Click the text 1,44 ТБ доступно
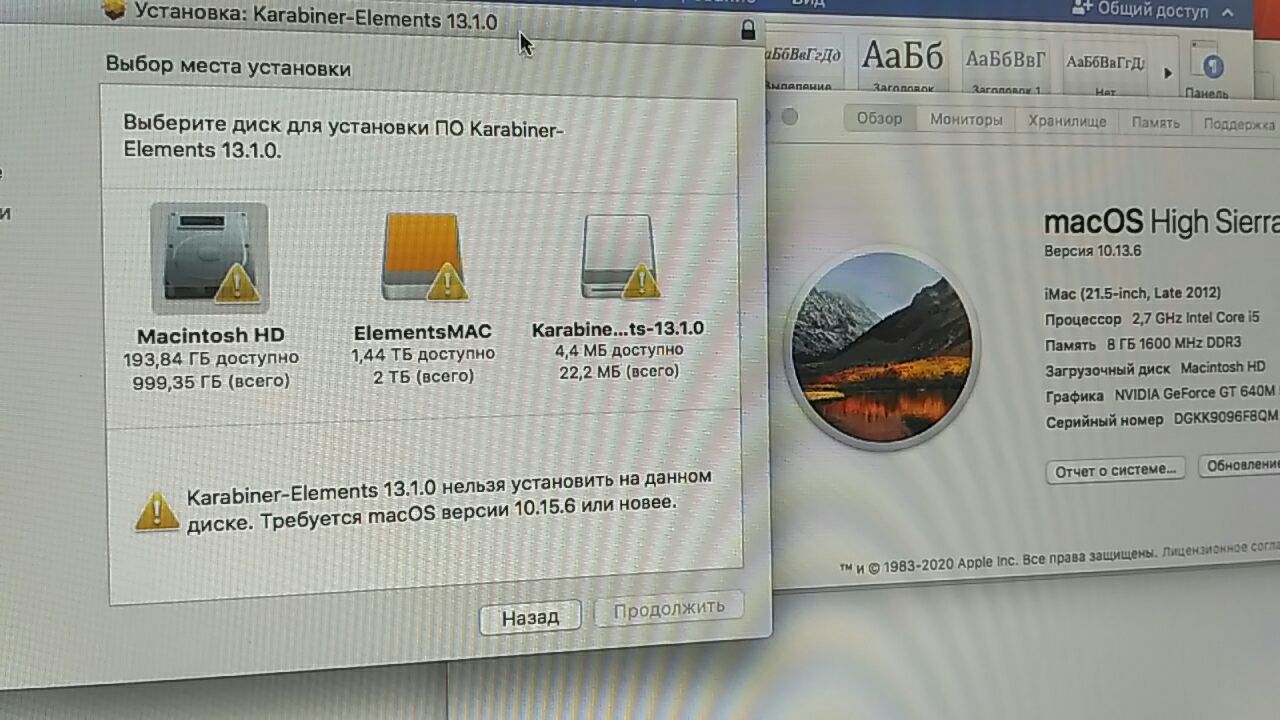Image resolution: width=1280 pixels, height=720 pixels. 423,355
